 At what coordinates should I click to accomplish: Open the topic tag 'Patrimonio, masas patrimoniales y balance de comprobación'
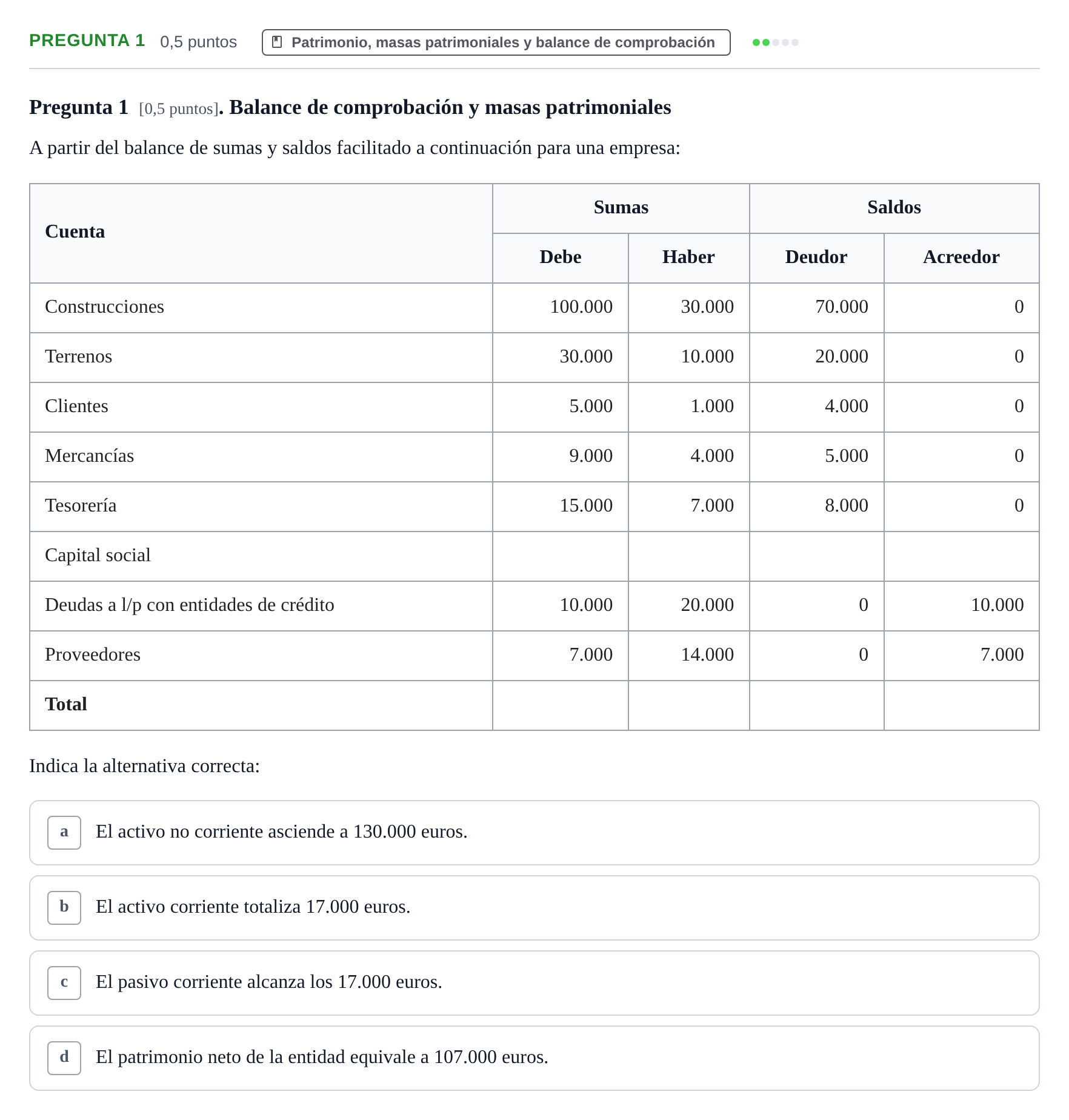tap(496, 42)
